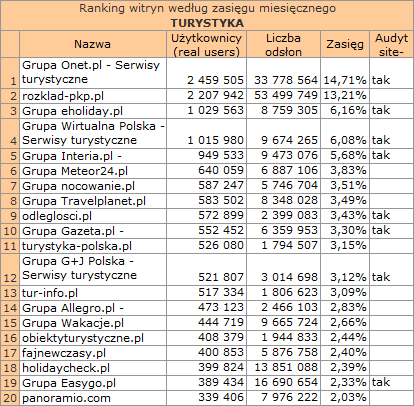The image size is (414, 406).
Task: Select the tur-info.pl name cell
Action: click(50, 293)
